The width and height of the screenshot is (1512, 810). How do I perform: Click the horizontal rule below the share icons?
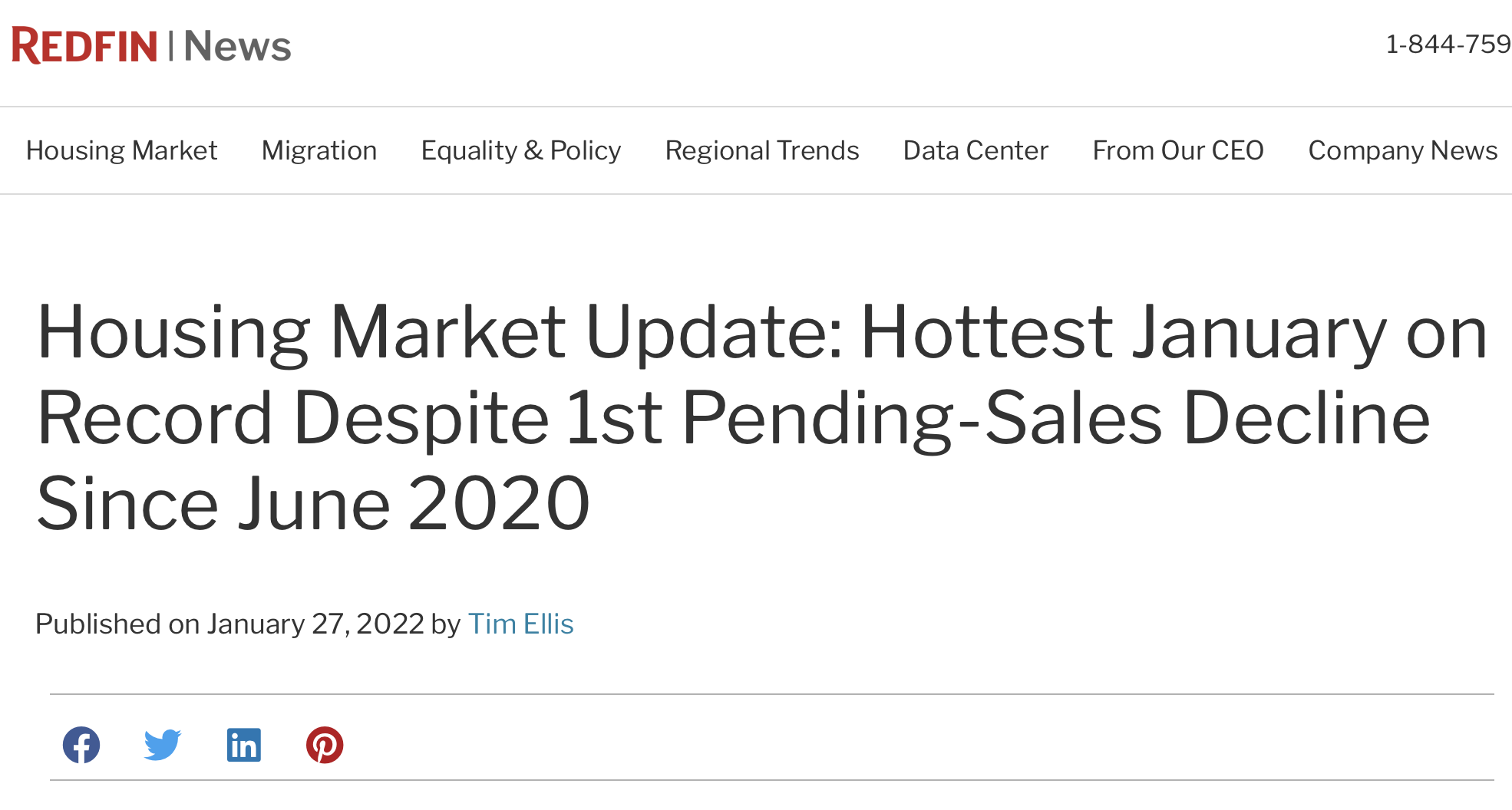pos(772,780)
